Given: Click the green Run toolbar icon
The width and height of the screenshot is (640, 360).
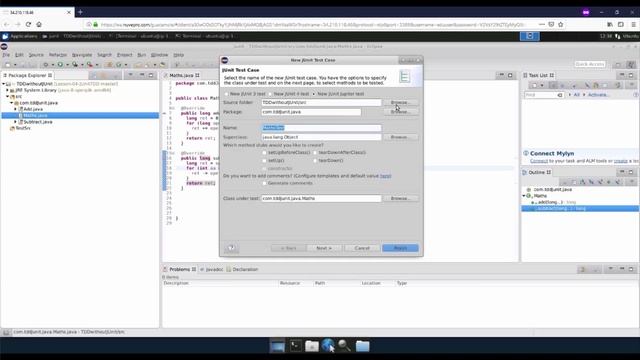Looking at the screenshot, I should point(60,64).
